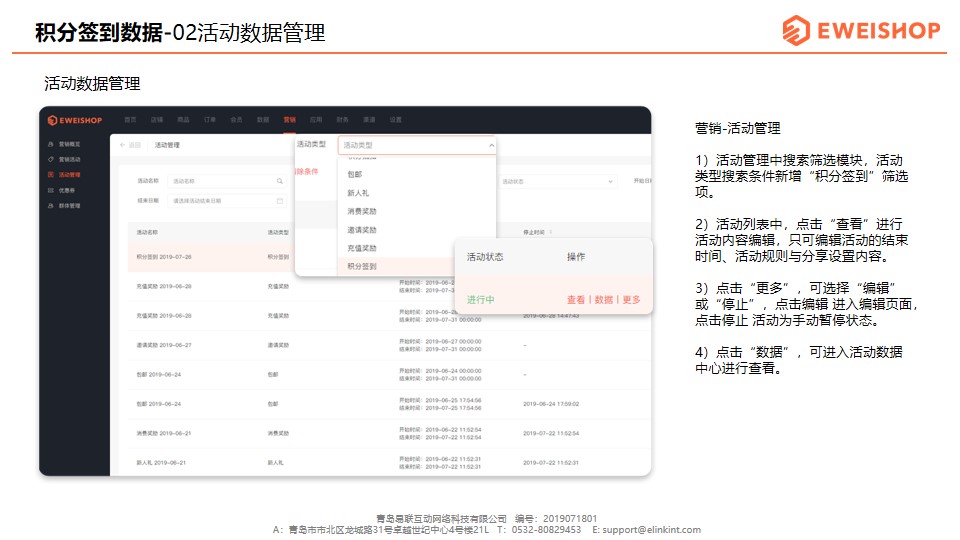Open 优惠券 in the left sidebar
960x540 pixels.
click(x=67, y=190)
